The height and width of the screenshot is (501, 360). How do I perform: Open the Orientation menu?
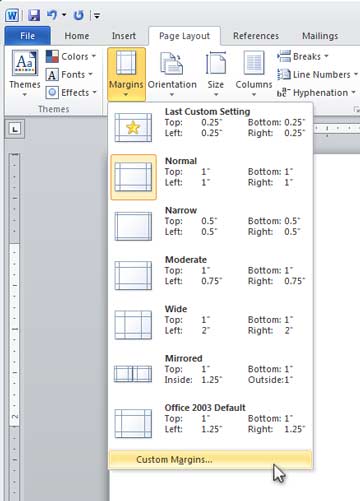pyautogui.click(x=172, y=74)
